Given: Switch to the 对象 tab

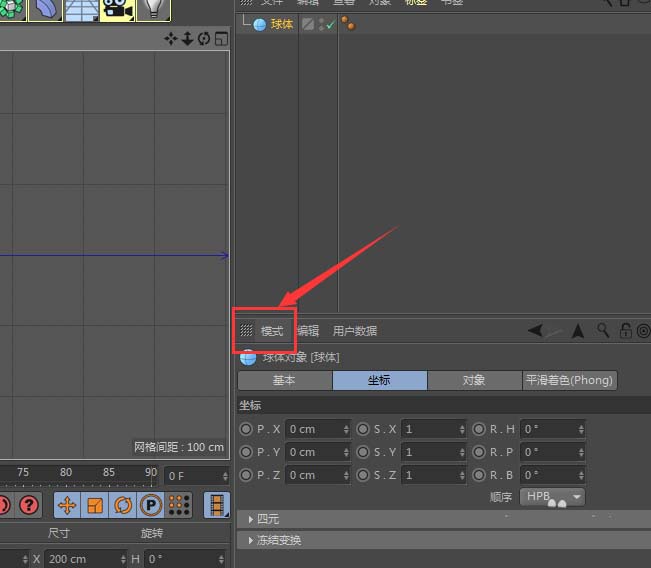Looking at the screenshot, I should (474, 380).
